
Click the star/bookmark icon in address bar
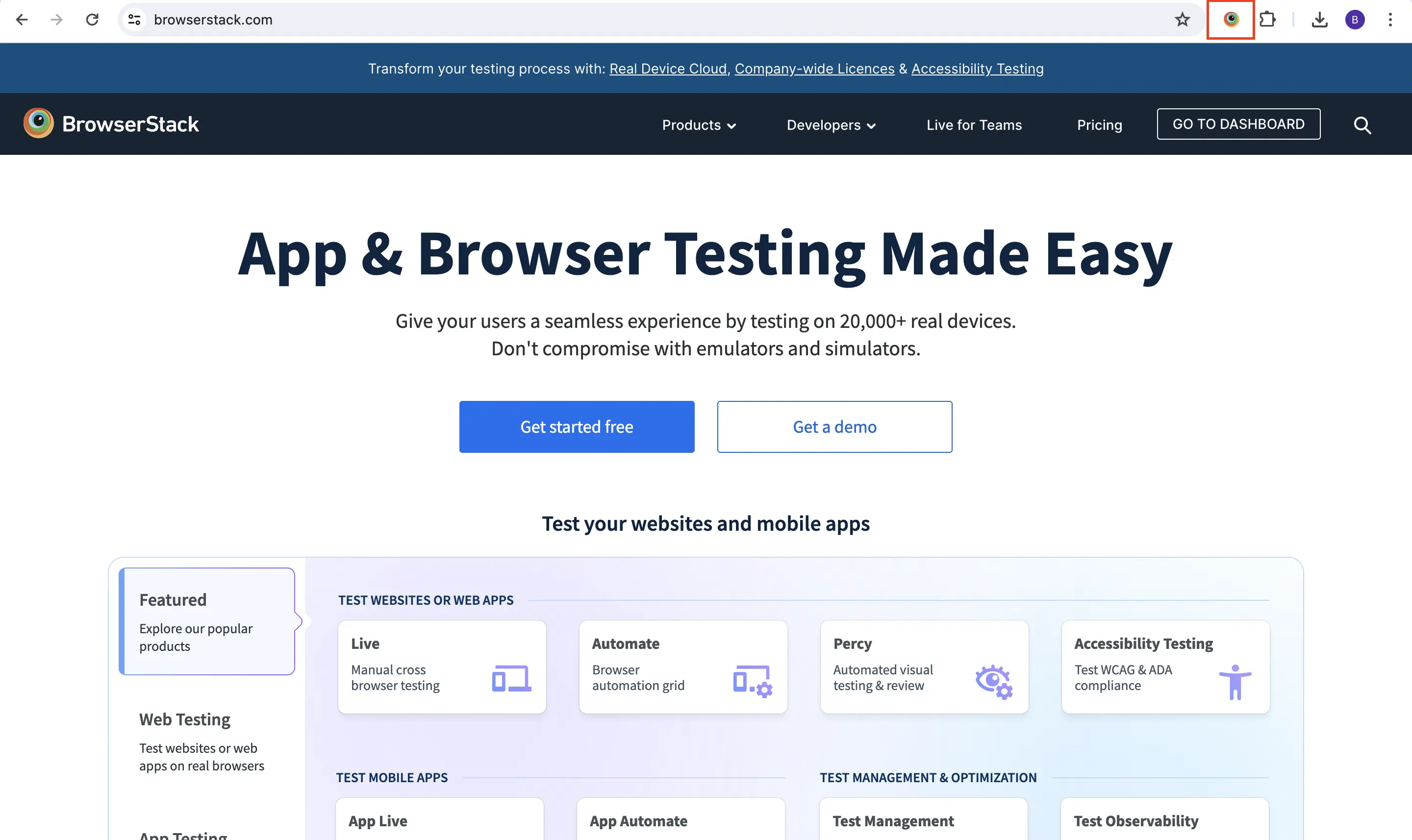pos(1184,19)
